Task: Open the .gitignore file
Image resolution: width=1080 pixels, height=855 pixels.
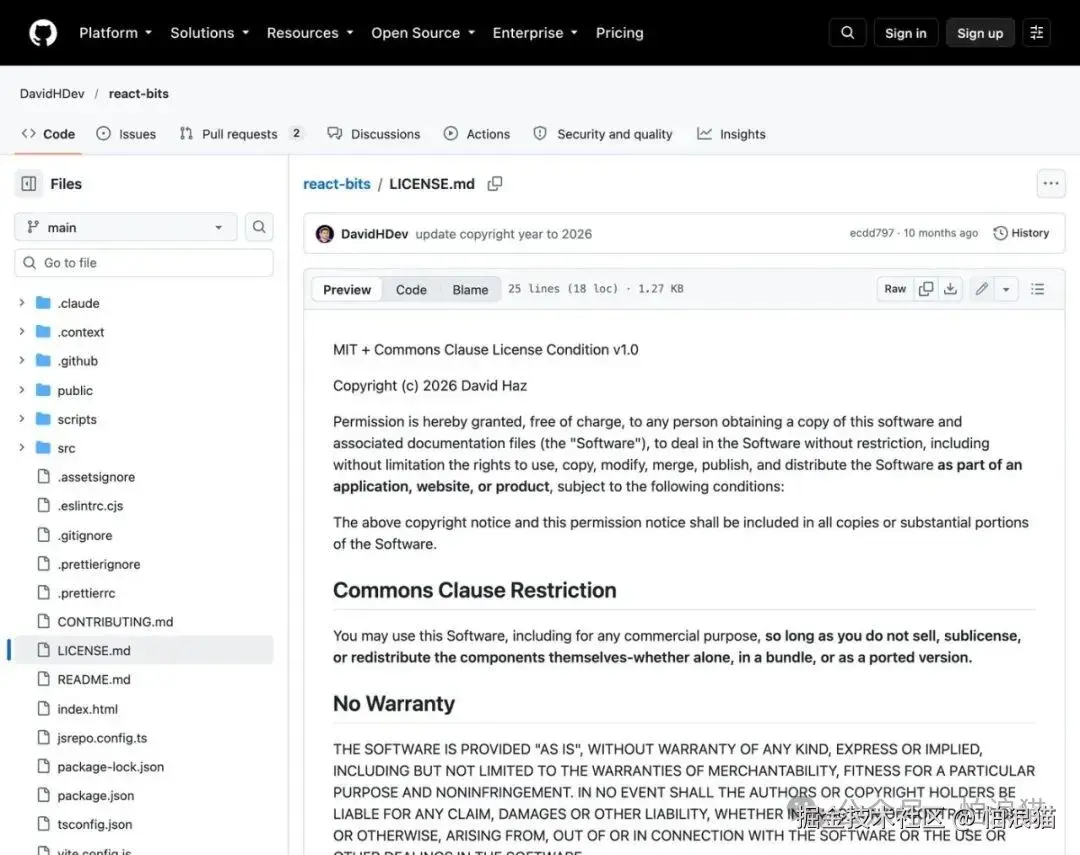Action: (x=84, y=535)
